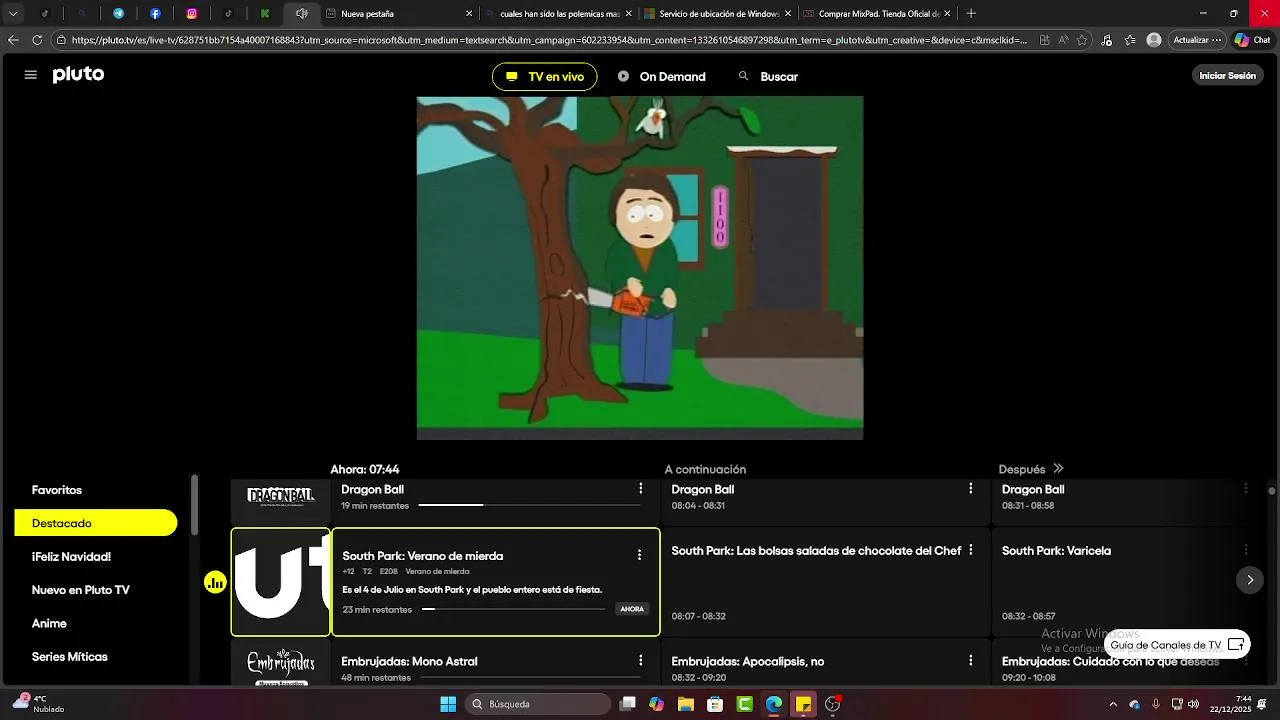Advance the guide with the right arrow

point(1249,580)
